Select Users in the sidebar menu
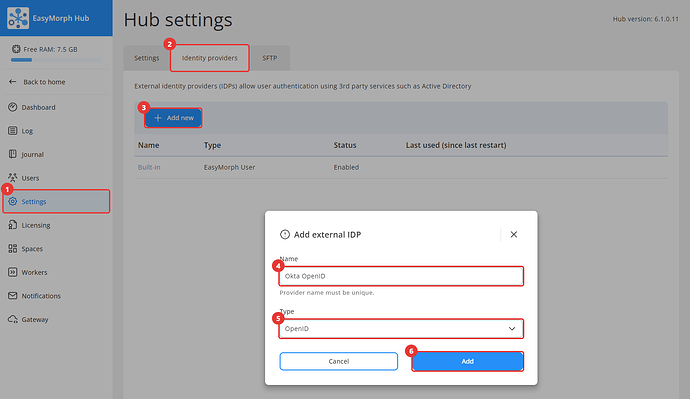 click(x=56, y=178)
